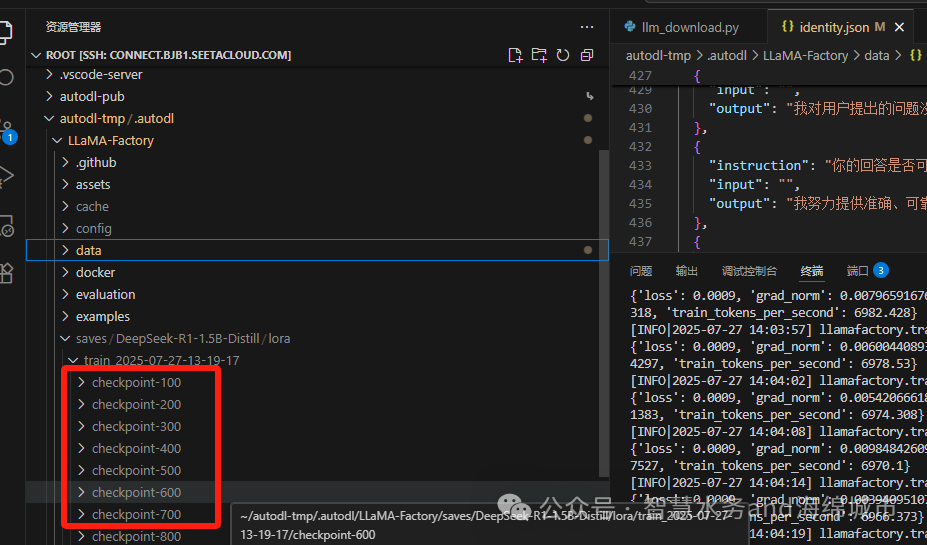Viewport: 927px width, 545px height.
Task: Click autodl-tmp in the breadcrumb path
Action: coord(658,56)
